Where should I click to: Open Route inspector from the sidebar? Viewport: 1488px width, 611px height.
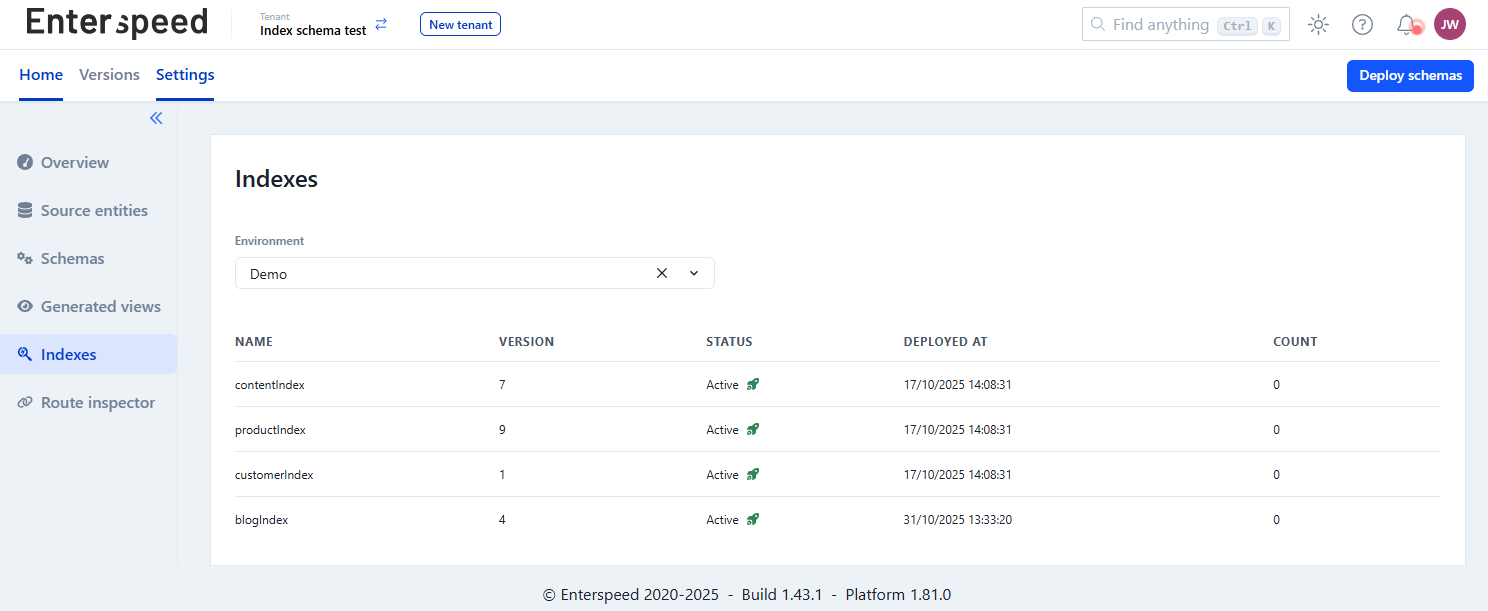(24, 402)
